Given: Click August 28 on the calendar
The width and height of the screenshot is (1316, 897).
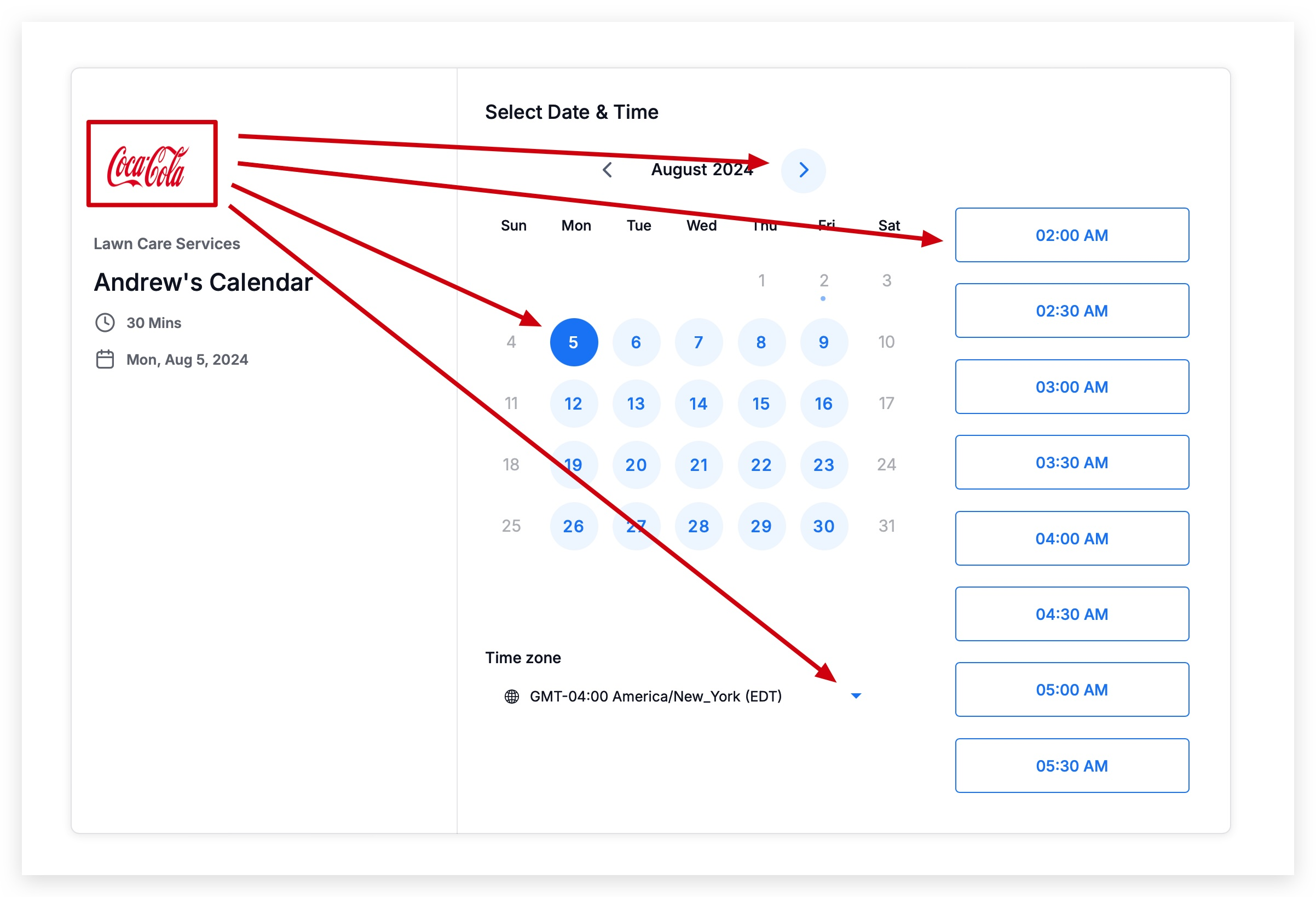Looking at the screenshot, I should [698, 526].
